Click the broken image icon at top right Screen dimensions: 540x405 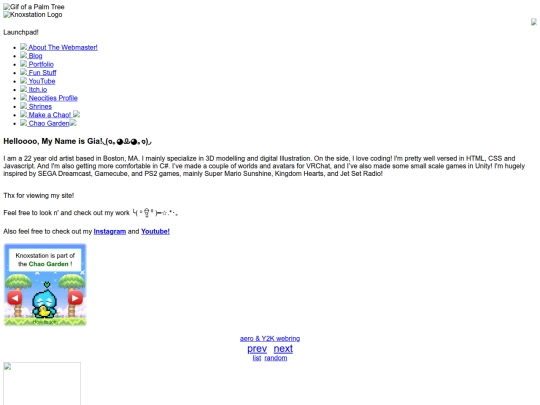tap(534, 22)
